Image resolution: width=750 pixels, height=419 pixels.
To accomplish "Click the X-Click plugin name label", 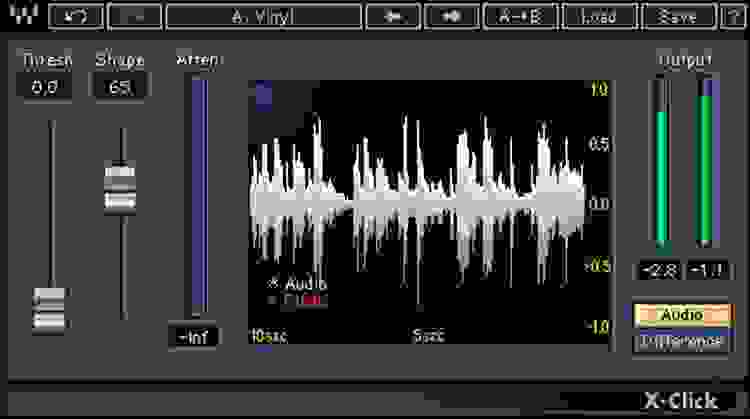I will tap(681, 401).
